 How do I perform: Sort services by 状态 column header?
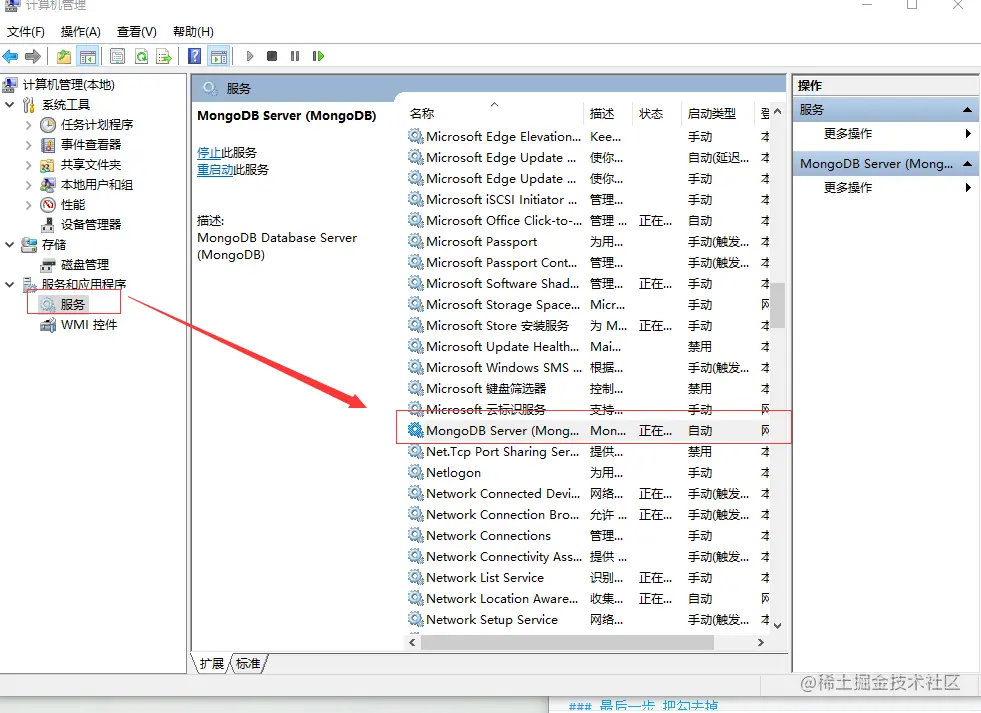click(658, 113)
